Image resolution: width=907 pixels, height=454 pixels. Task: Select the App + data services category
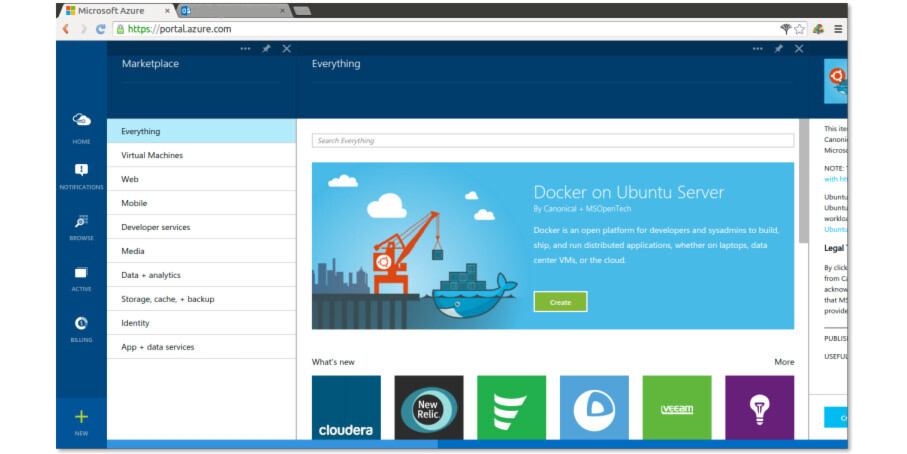pyautogui.click(x=201, y=347)
